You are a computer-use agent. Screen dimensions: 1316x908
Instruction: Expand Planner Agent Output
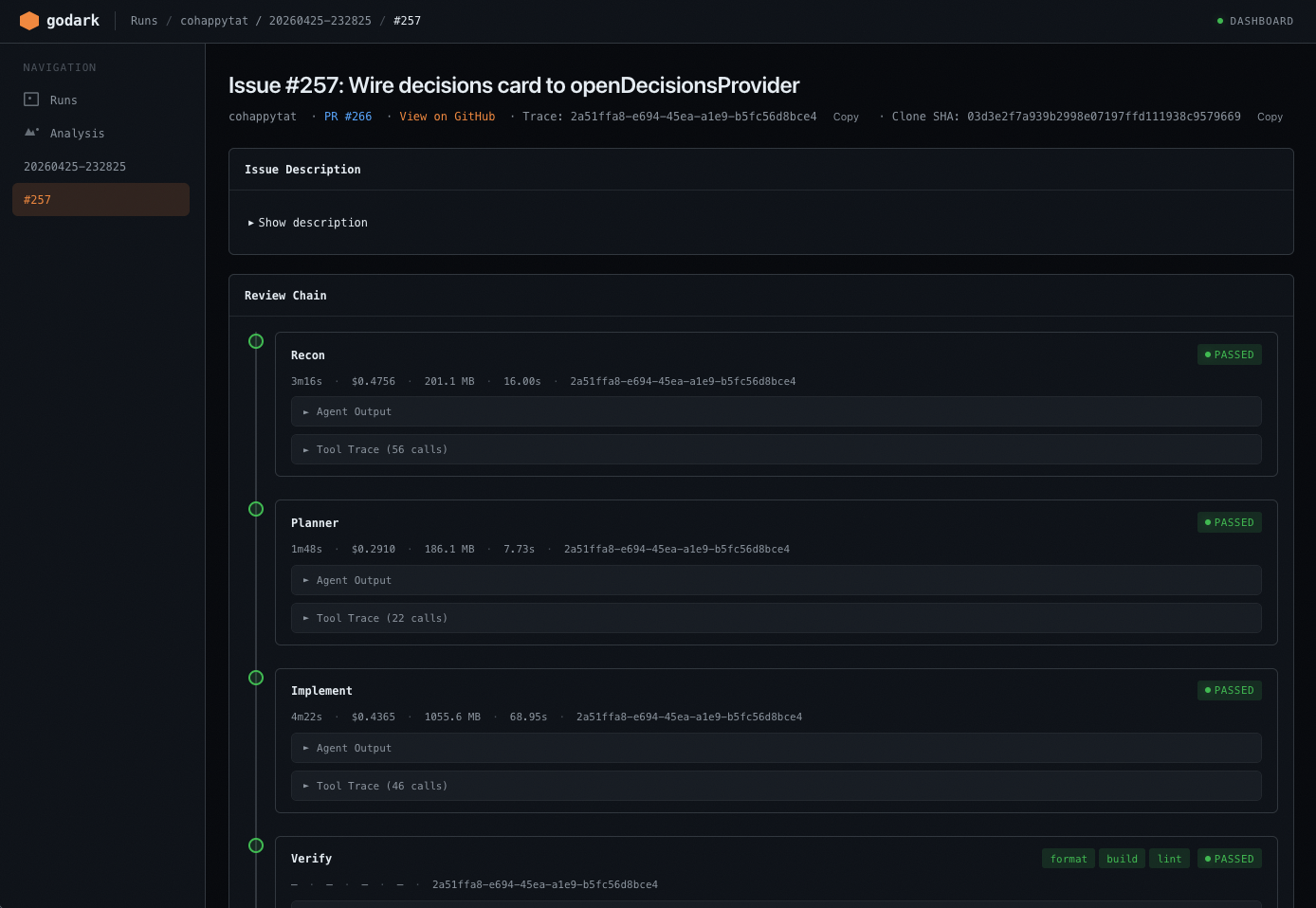[x=776, y=580]
